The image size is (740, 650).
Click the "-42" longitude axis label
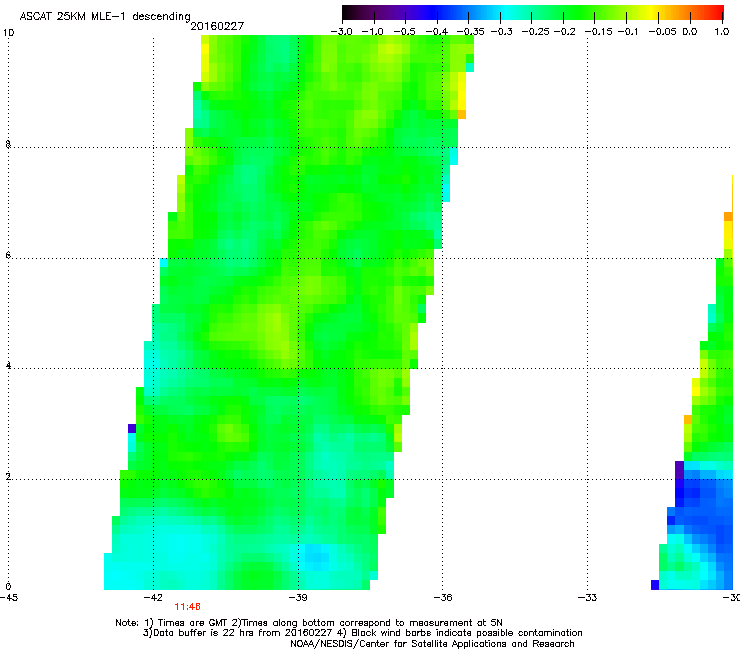click(x=153, y=598)
